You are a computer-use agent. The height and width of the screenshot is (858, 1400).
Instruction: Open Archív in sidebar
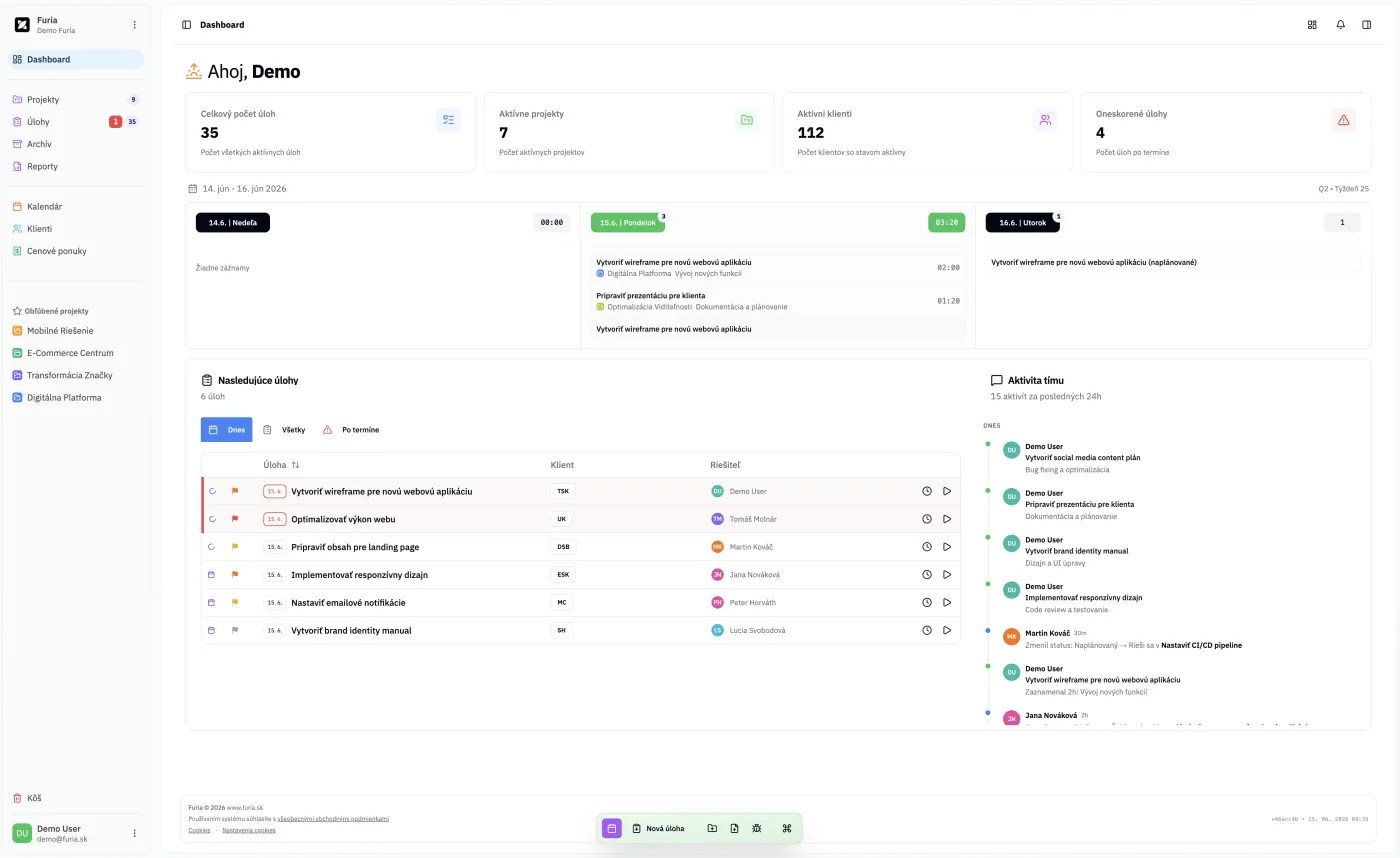76,144
